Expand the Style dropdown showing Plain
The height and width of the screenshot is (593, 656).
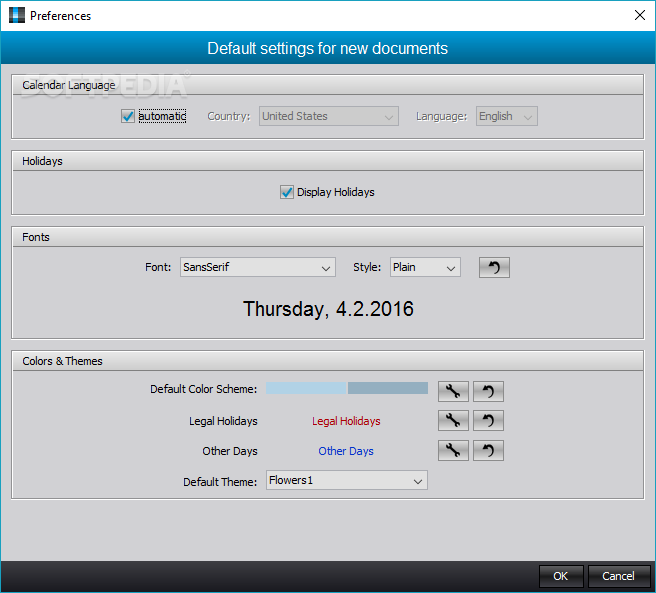[425, 267]
